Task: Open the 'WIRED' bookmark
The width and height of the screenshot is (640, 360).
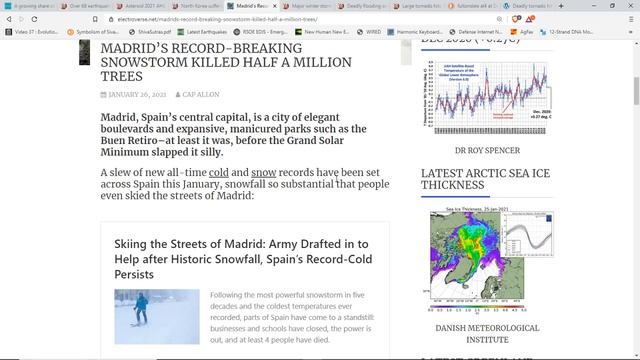Action: pos(369,32)
